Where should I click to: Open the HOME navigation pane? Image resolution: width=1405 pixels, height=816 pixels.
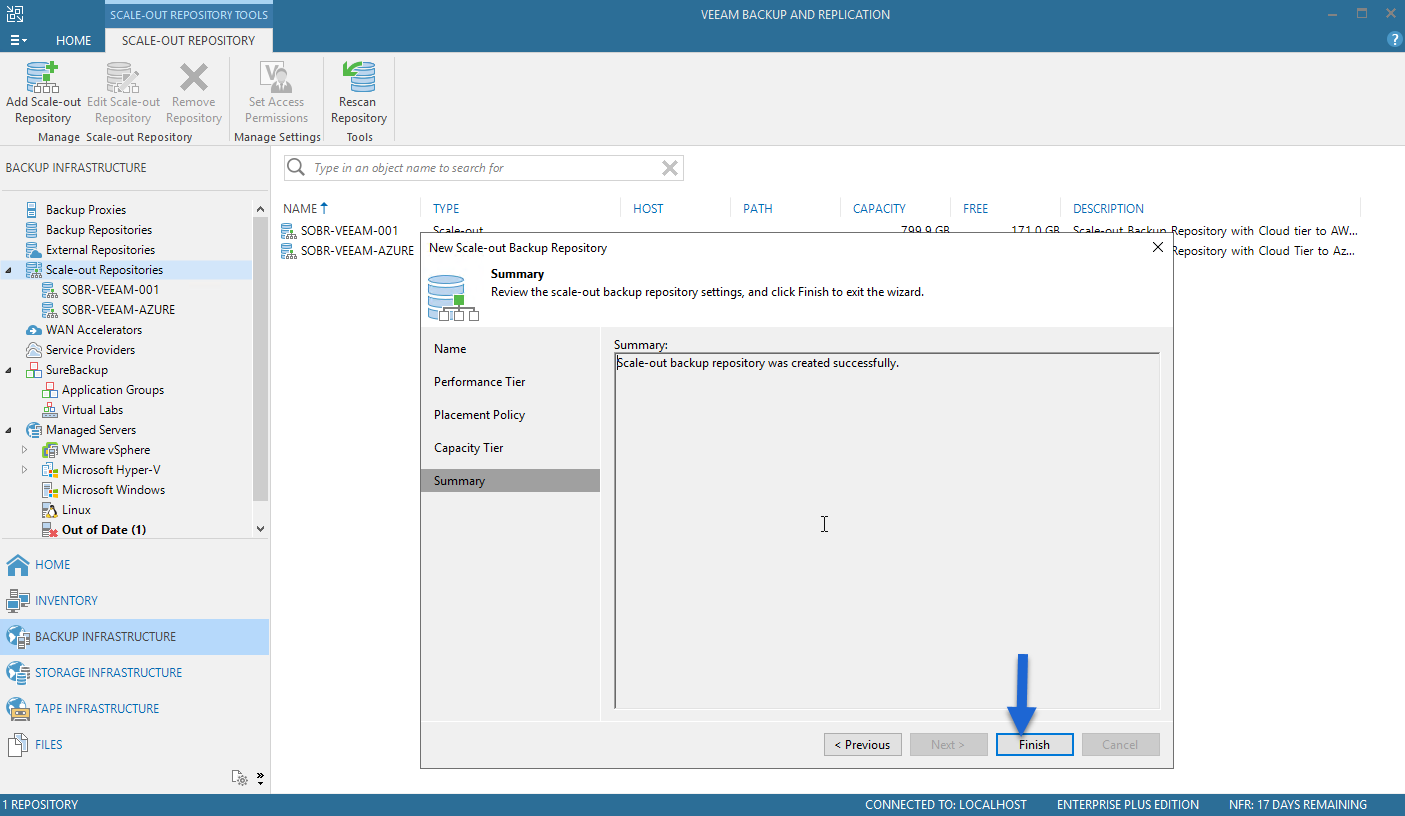tap(134, 565)
